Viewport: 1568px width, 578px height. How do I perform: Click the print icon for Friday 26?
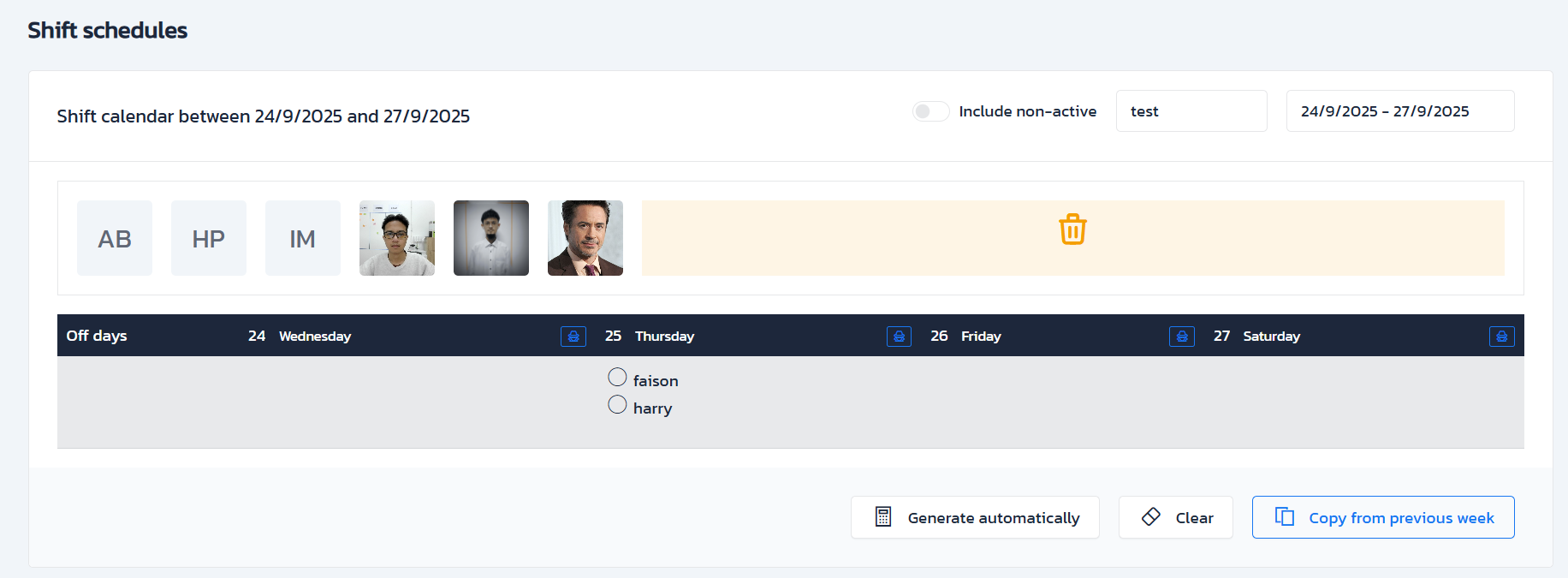coord(1181,337)
